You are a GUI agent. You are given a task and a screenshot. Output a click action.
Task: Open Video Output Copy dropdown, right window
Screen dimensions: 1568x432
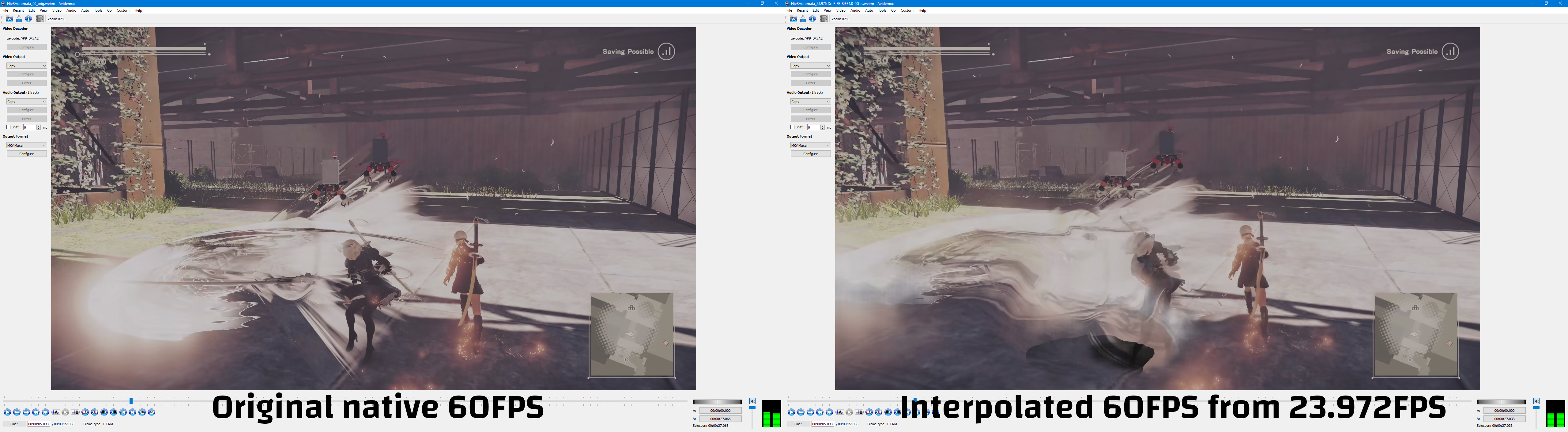point(811,66)
